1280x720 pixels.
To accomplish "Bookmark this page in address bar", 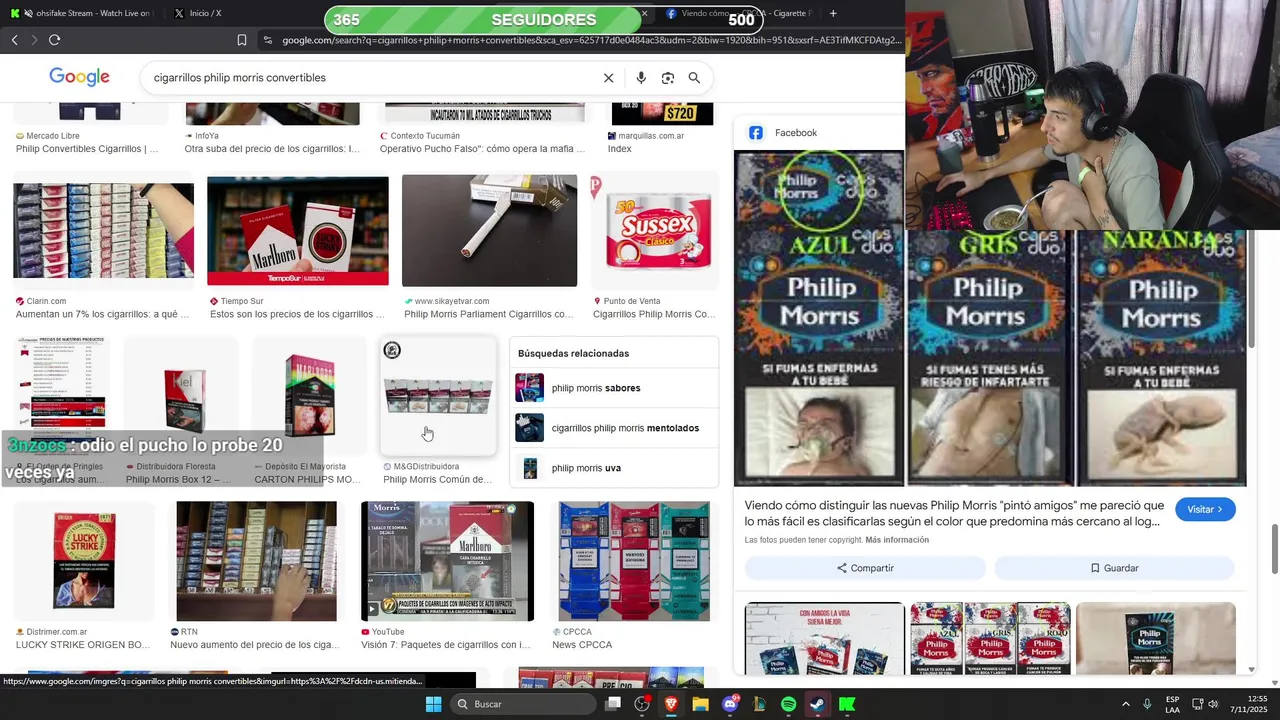I will (241, 40).
